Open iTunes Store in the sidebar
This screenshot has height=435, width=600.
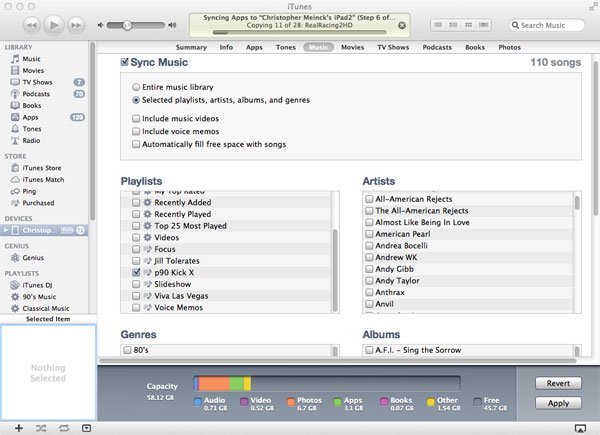(x=44, y=168)
